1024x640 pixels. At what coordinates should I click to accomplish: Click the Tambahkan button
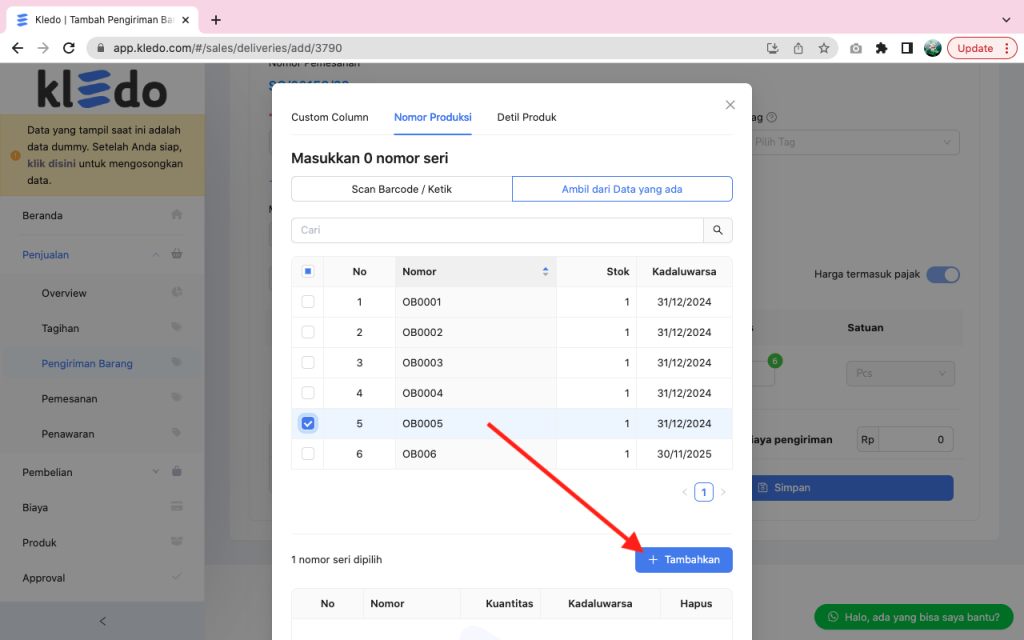[684, 560]
